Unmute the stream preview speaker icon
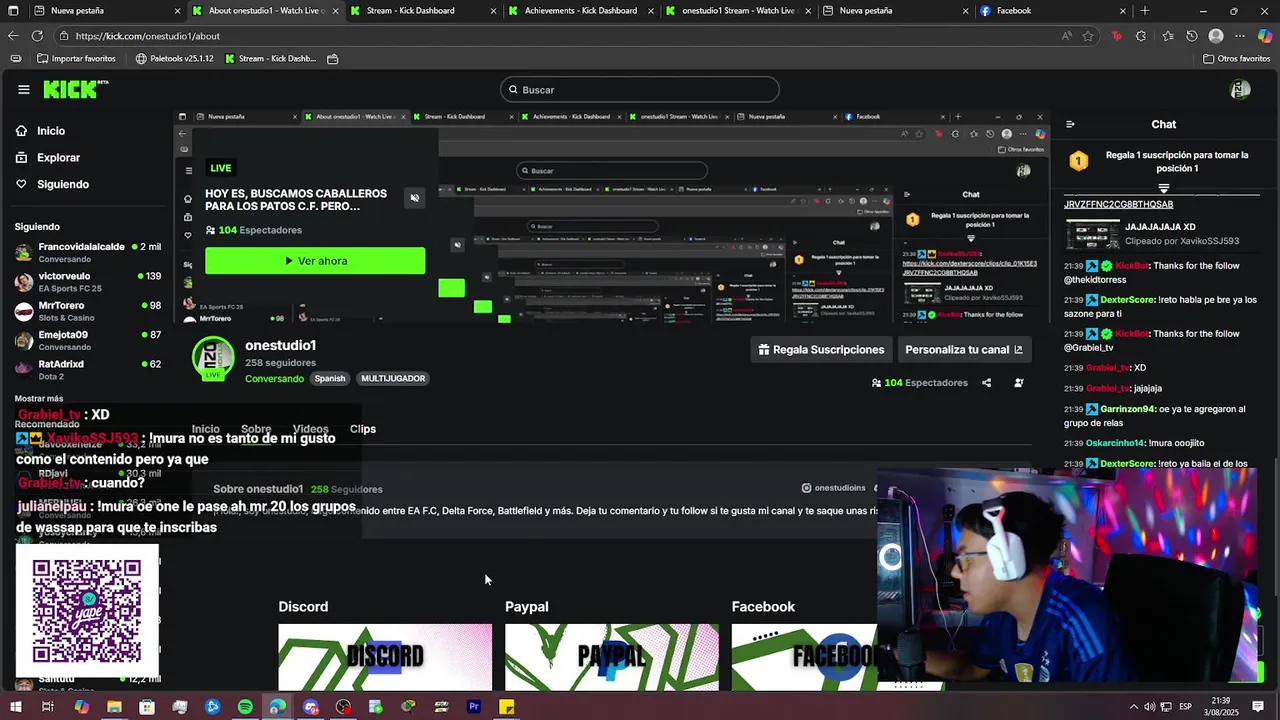Image resolution: width=1280 pixels, height=720 pixels. tap(414, 198)
